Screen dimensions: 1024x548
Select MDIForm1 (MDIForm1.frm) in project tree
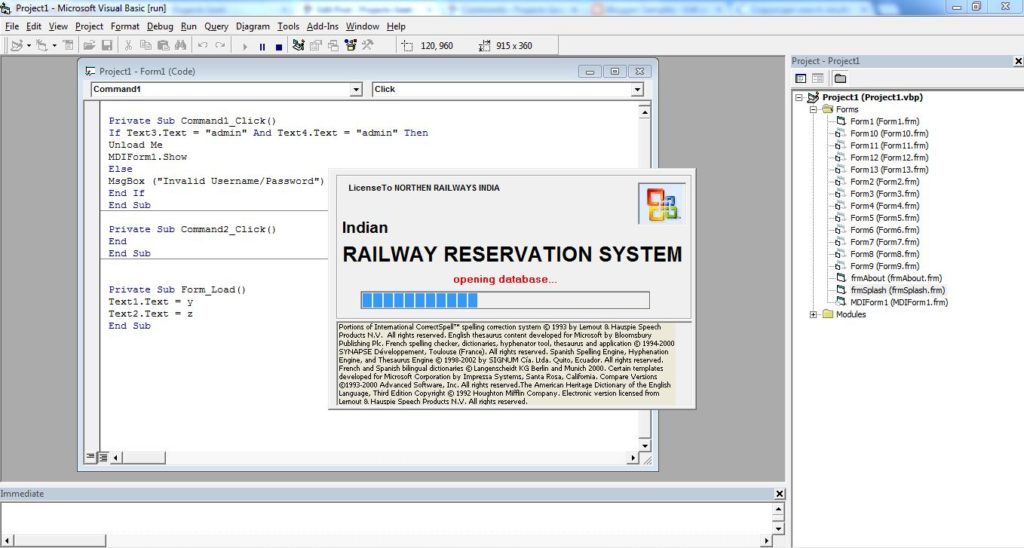(x=899, y=302)
